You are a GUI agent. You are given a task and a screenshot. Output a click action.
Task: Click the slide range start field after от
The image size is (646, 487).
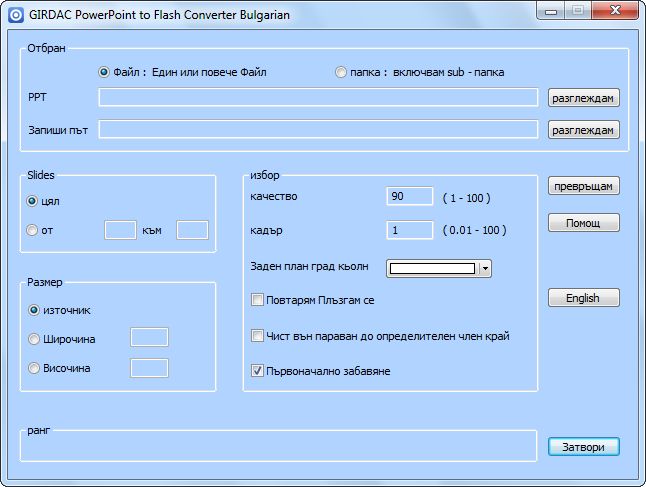120,230
